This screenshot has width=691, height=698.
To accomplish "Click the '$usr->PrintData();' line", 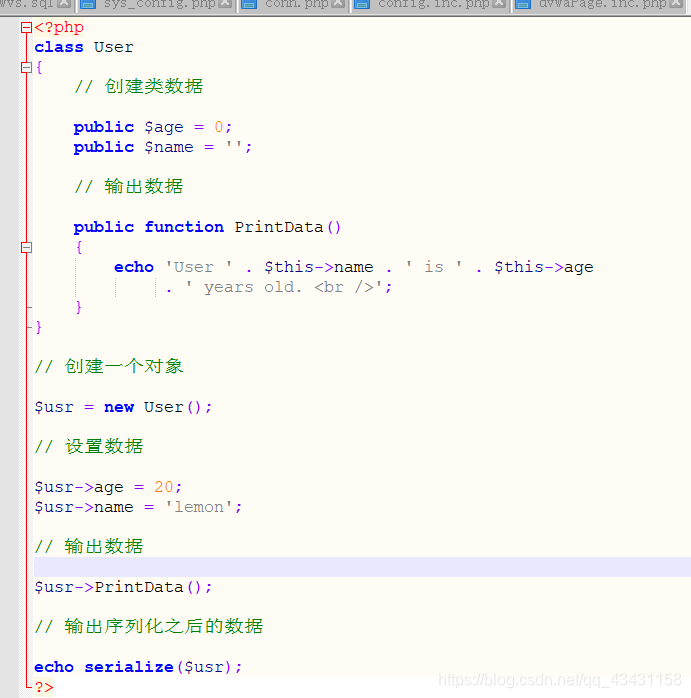I will pyautogui.click(x=123, y=587).
